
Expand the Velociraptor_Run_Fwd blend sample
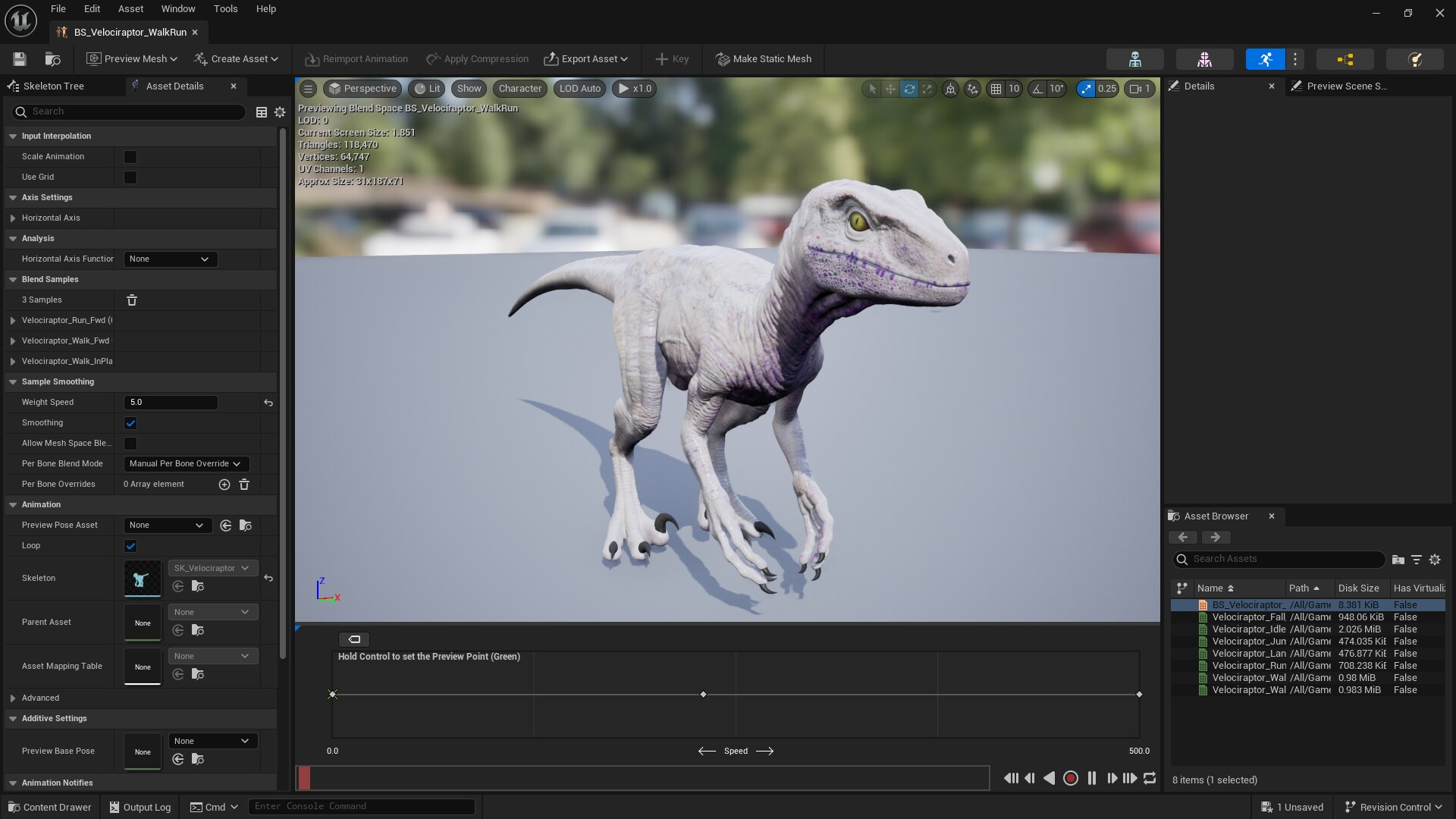(12, 320)
